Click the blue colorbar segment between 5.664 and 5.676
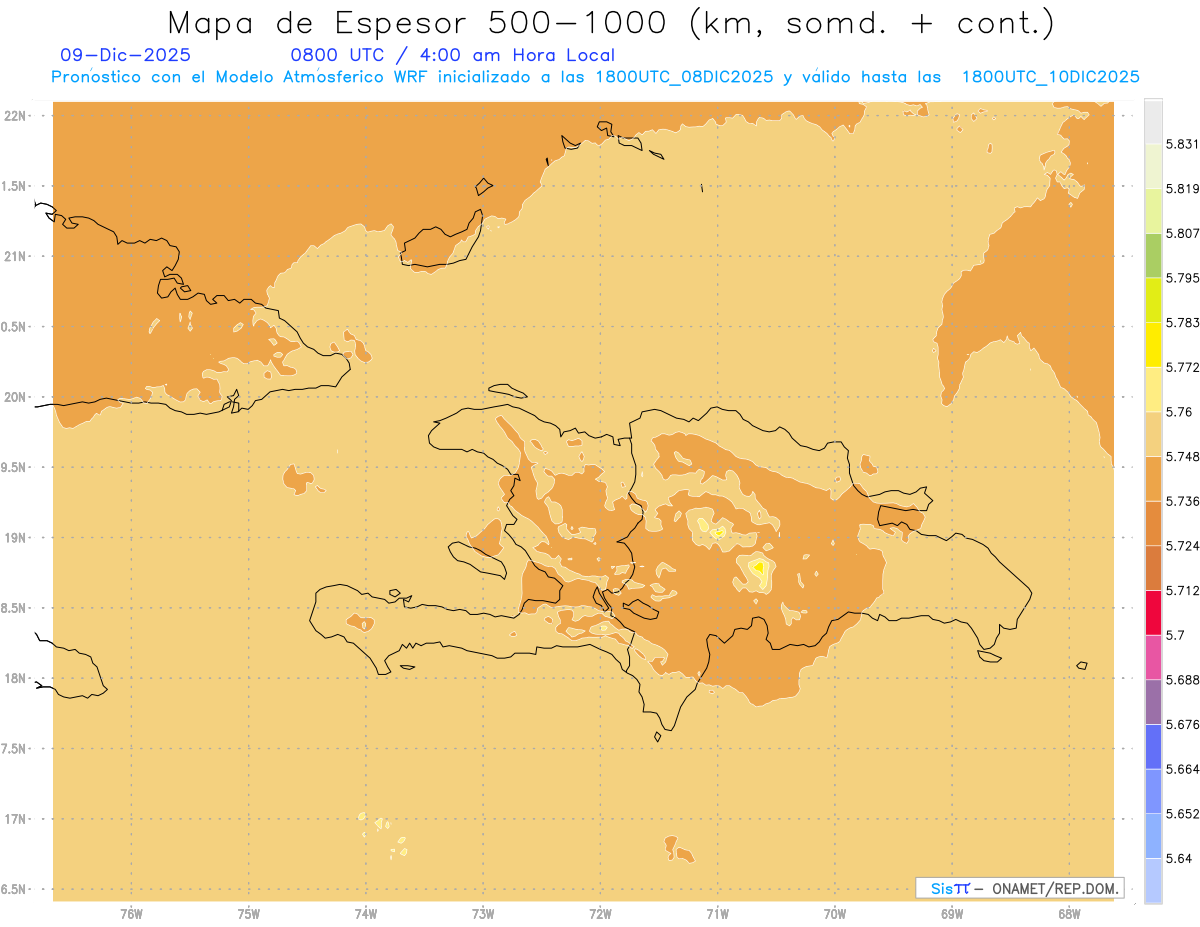Viewport: 1200px width, 927px height. click(x=1153, y=747)
